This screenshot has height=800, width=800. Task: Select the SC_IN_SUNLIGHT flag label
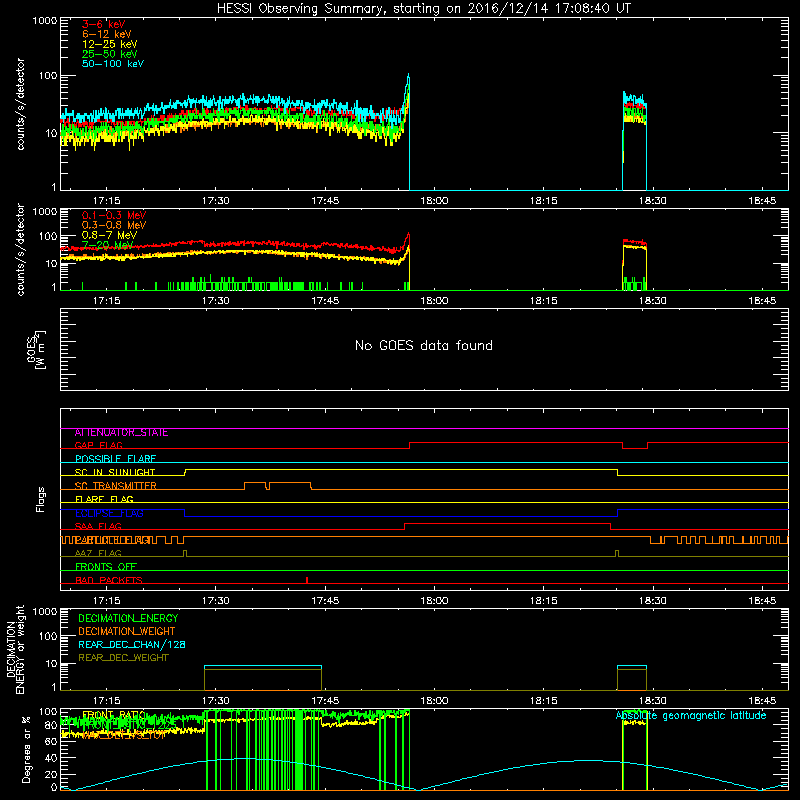[x=115, y=472]
